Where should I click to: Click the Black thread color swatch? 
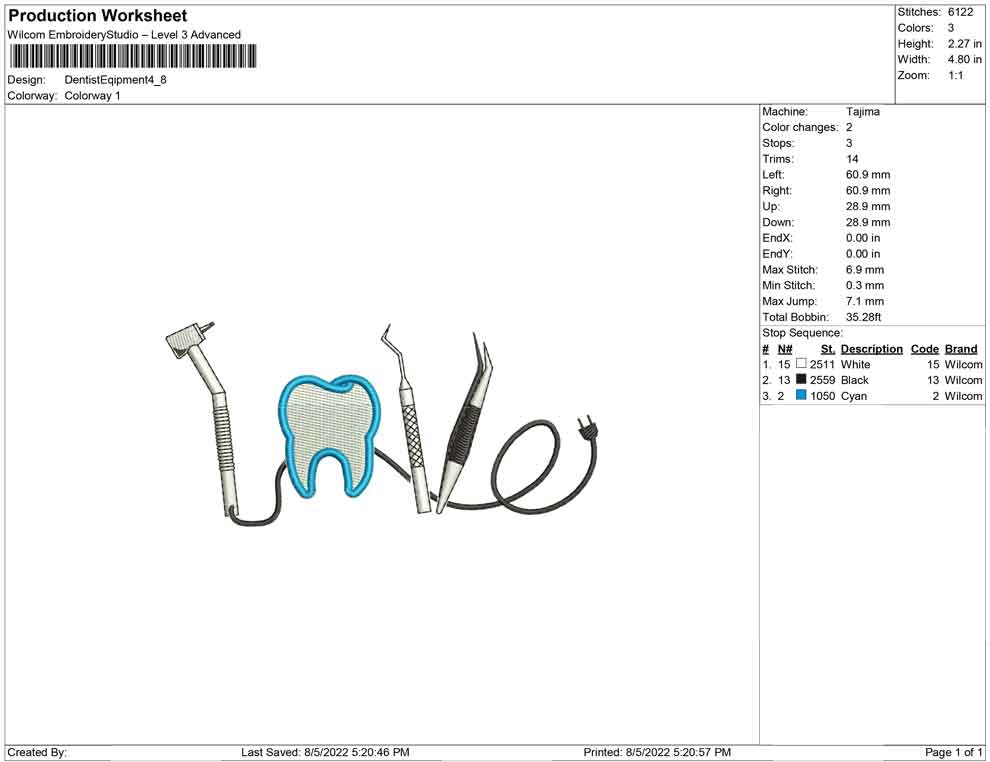tap(801, 379)
